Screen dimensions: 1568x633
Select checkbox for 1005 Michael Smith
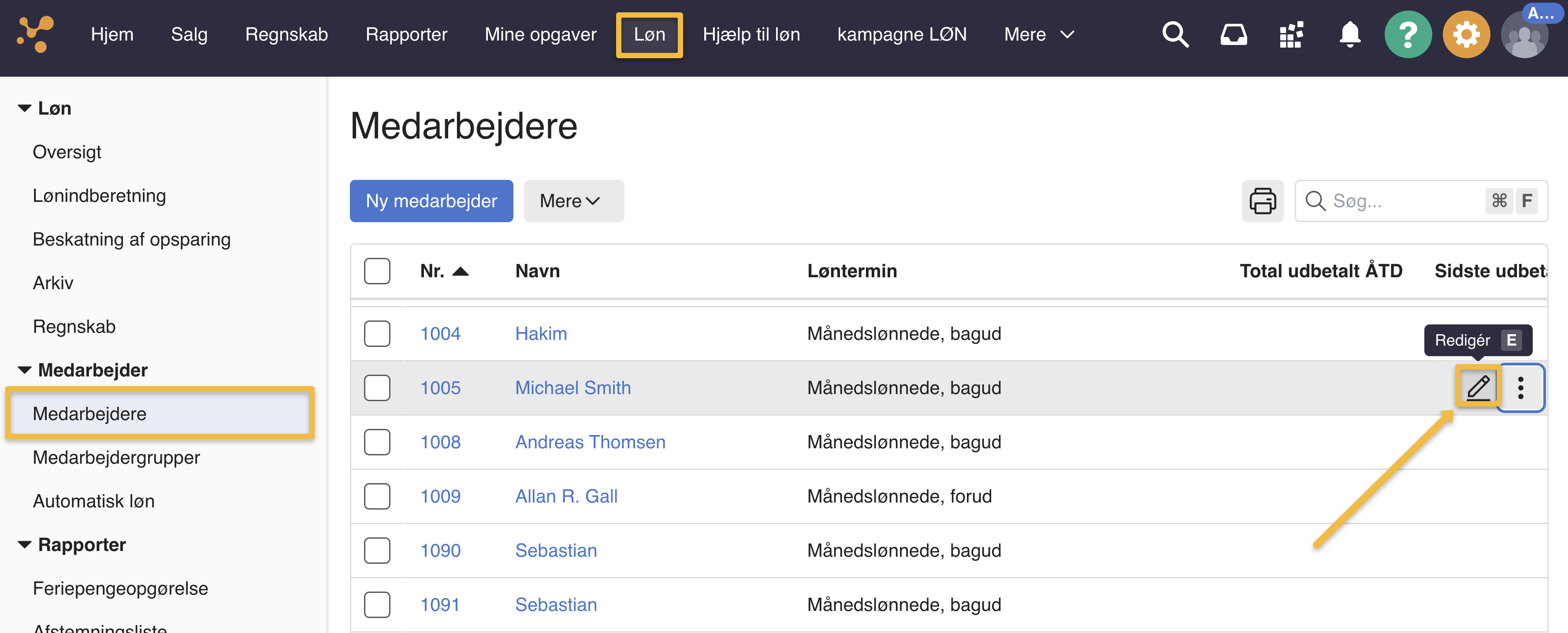coord(377,388)
